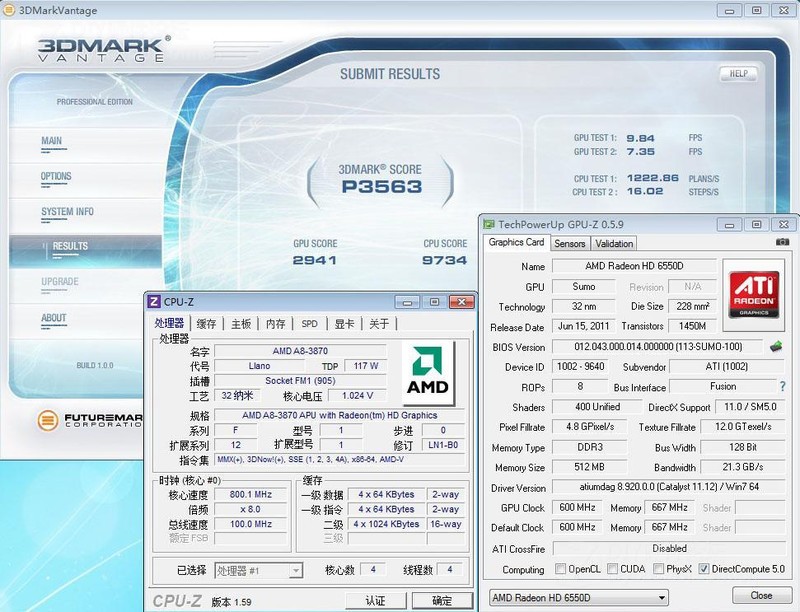Viewport: 800px width, 612px height.
Task: Click the GPU-Z camera screenshot icon
Action: point(782,242)
